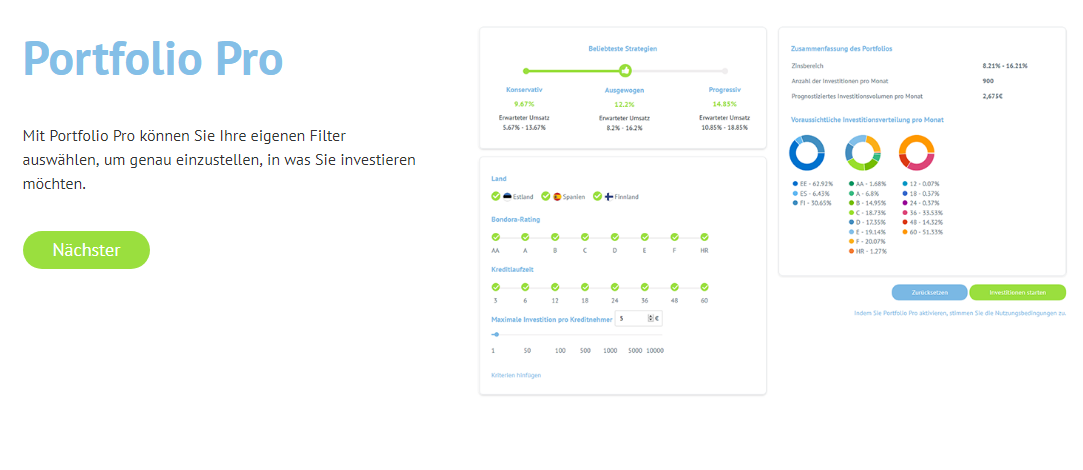The image size is (1083, 470).
Task: Click the Investitionen starten button
Action: [1018, 292]
